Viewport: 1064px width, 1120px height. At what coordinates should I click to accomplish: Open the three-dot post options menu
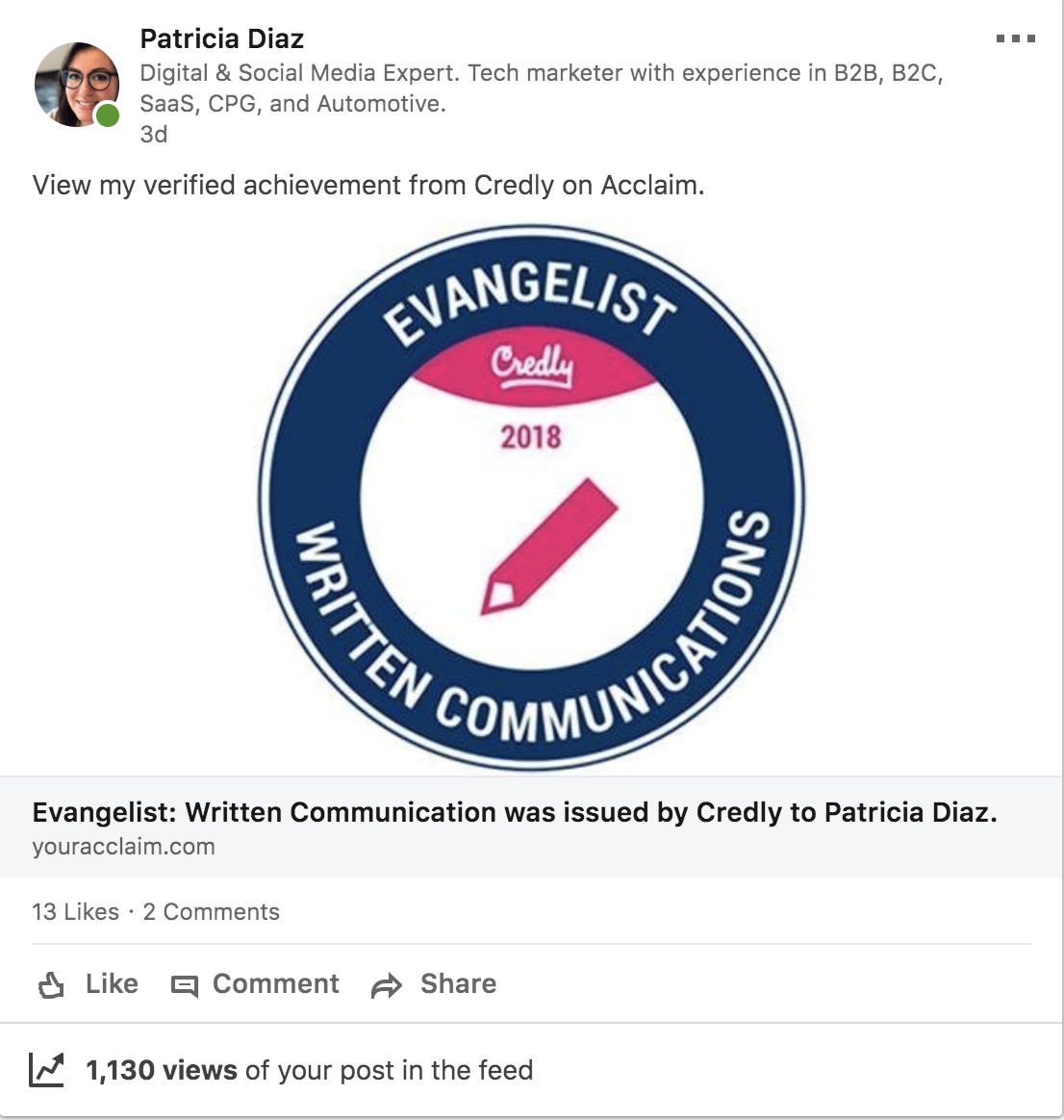click(x=1015, y=39)
